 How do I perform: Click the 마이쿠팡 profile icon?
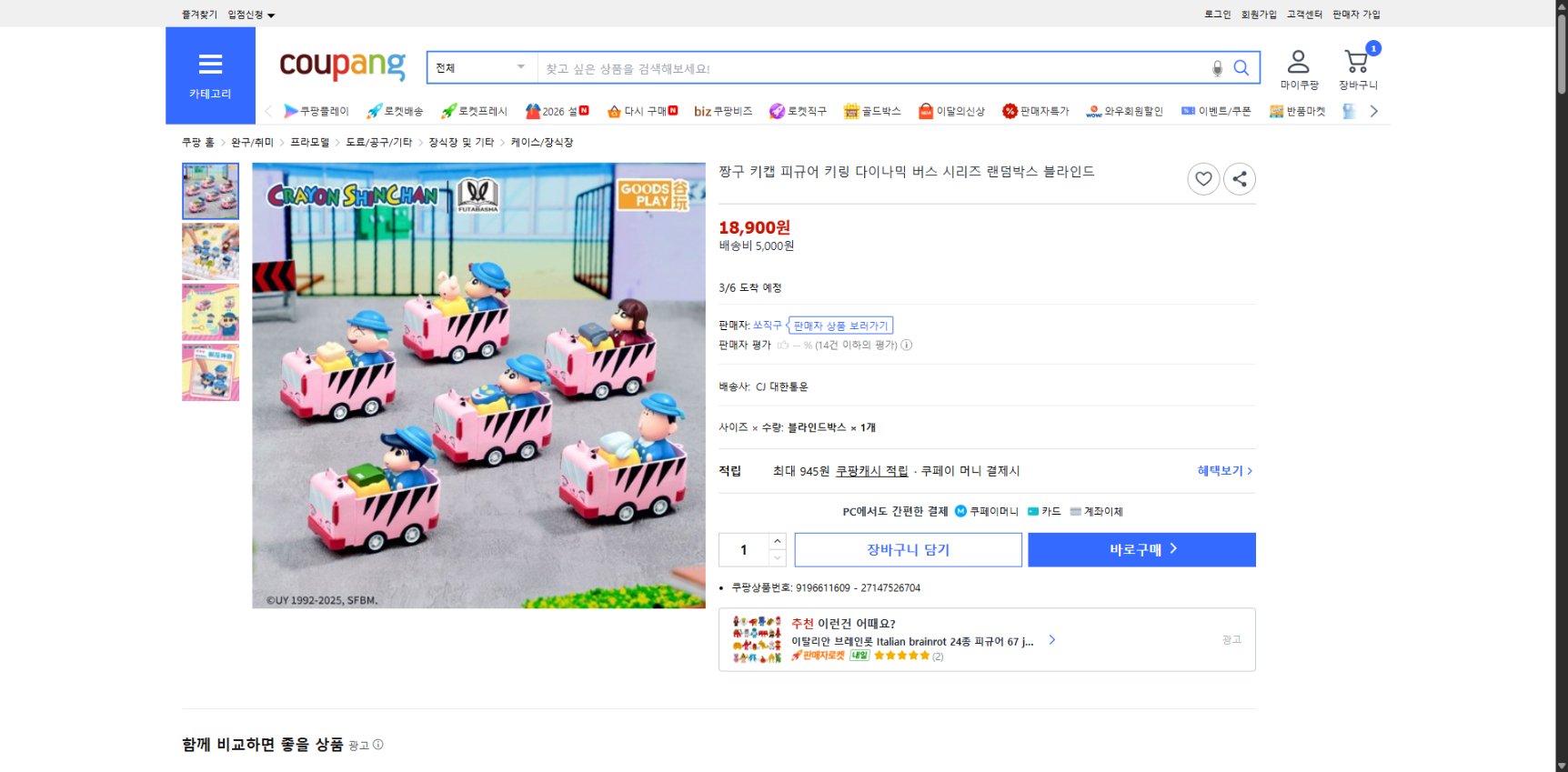pos(1299,62)
